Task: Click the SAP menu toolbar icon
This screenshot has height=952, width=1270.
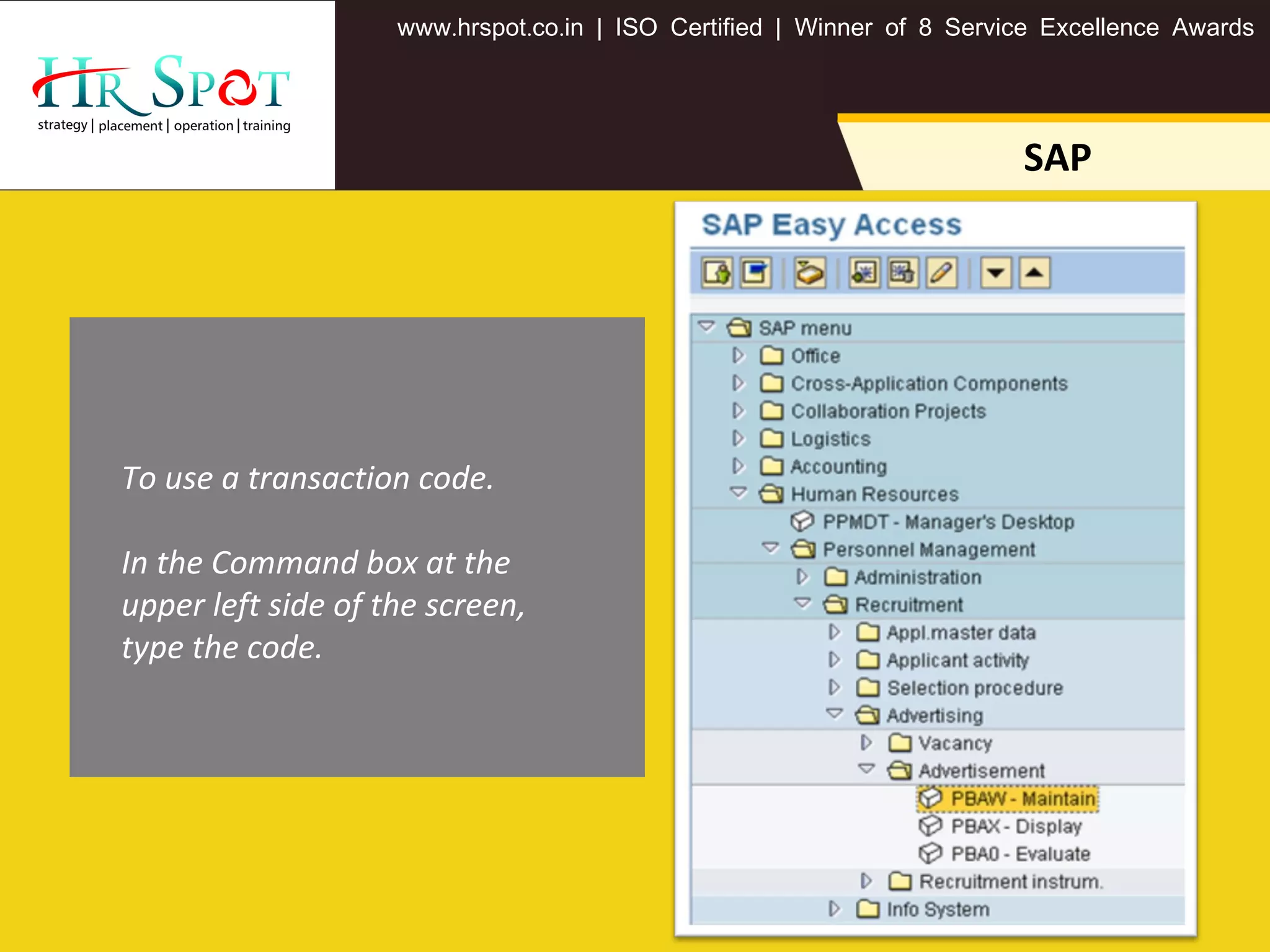Action: tap(755, 273)
